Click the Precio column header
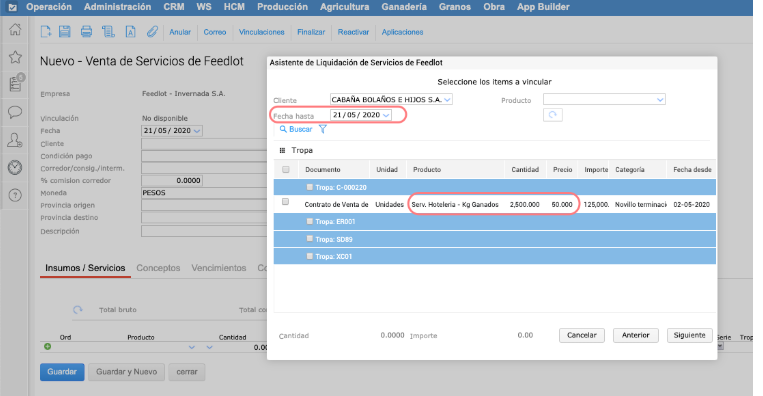763x396 pixels. 563,169
